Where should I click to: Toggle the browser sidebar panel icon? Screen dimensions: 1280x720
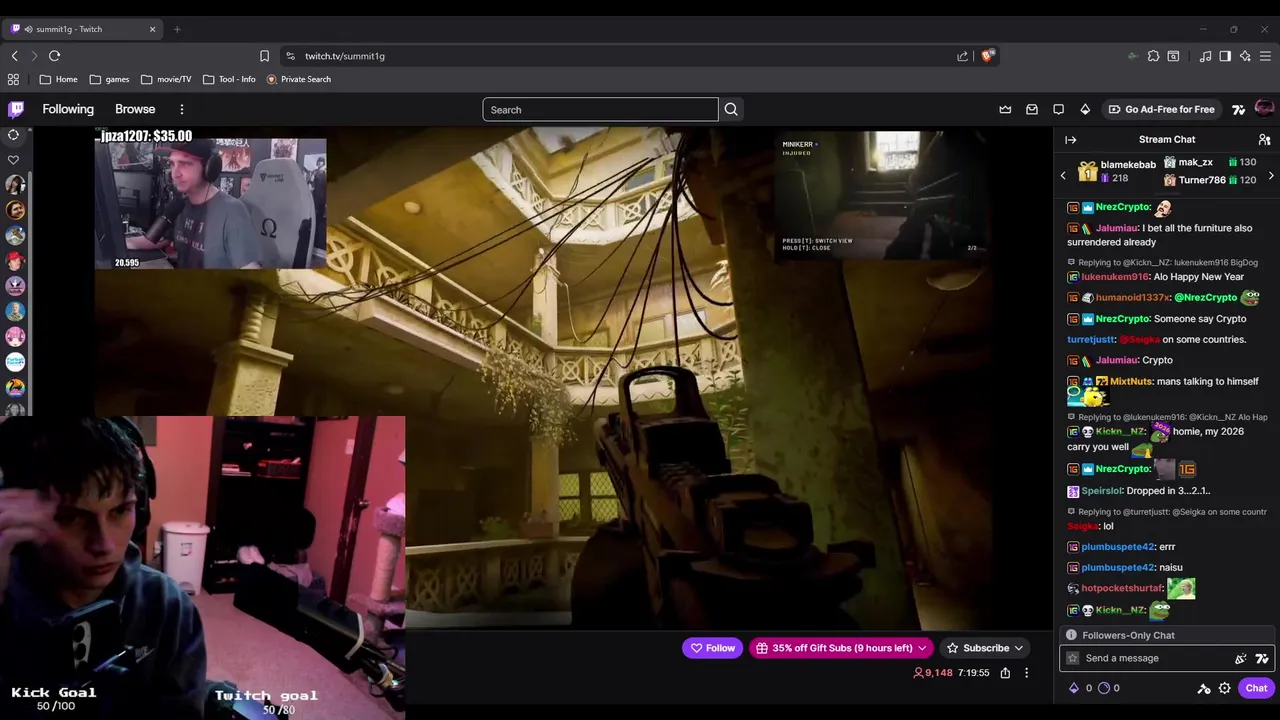[1225, 56]
